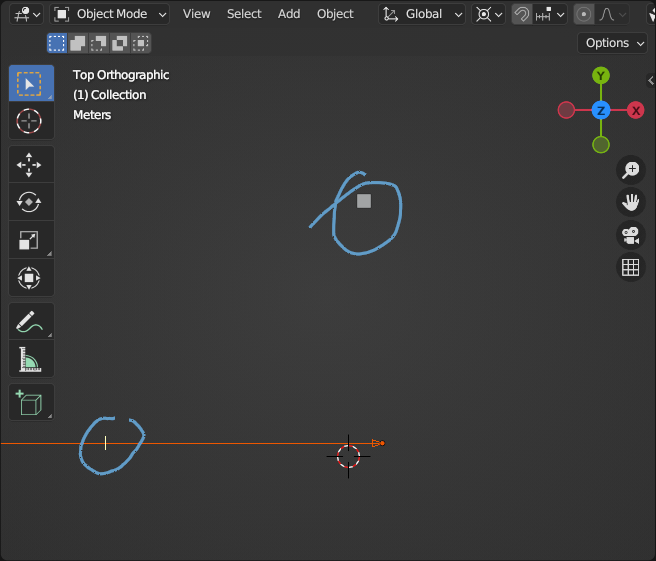Screen dimensions: 656x561
Task: Select the Measure tool
Action: (x=30, y=359)
